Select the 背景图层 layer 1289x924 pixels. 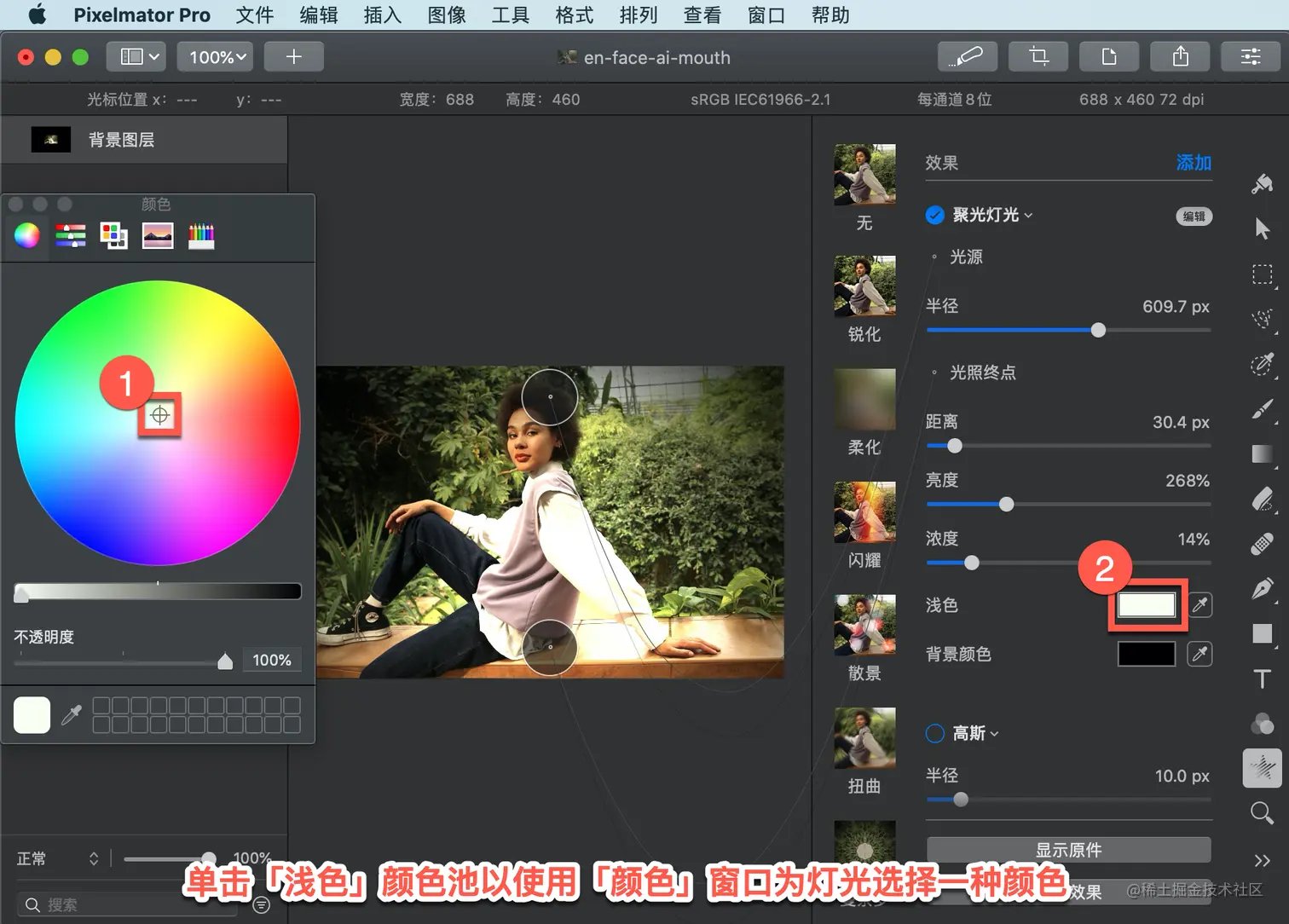click(144, 140)
